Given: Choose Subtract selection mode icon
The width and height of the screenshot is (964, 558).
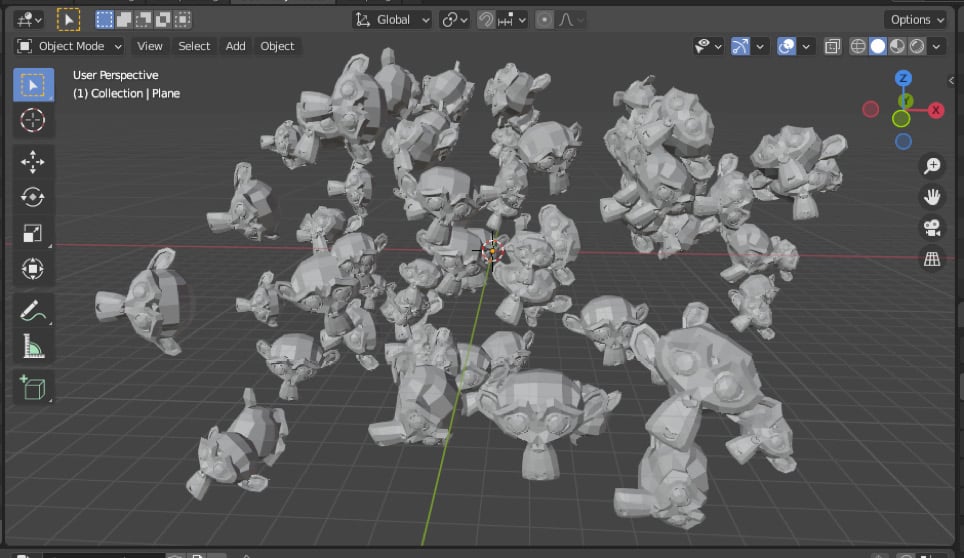Looking at the screenshot, I should pyautogui.click(x=143, y=20).
